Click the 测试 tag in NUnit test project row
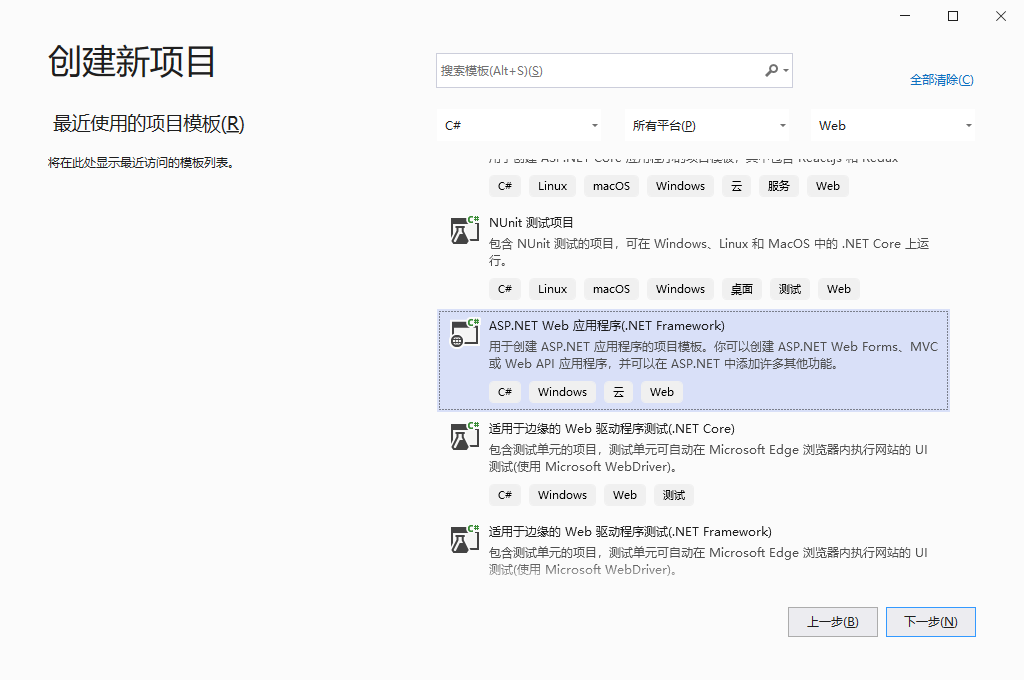 (x=790, y=289)
